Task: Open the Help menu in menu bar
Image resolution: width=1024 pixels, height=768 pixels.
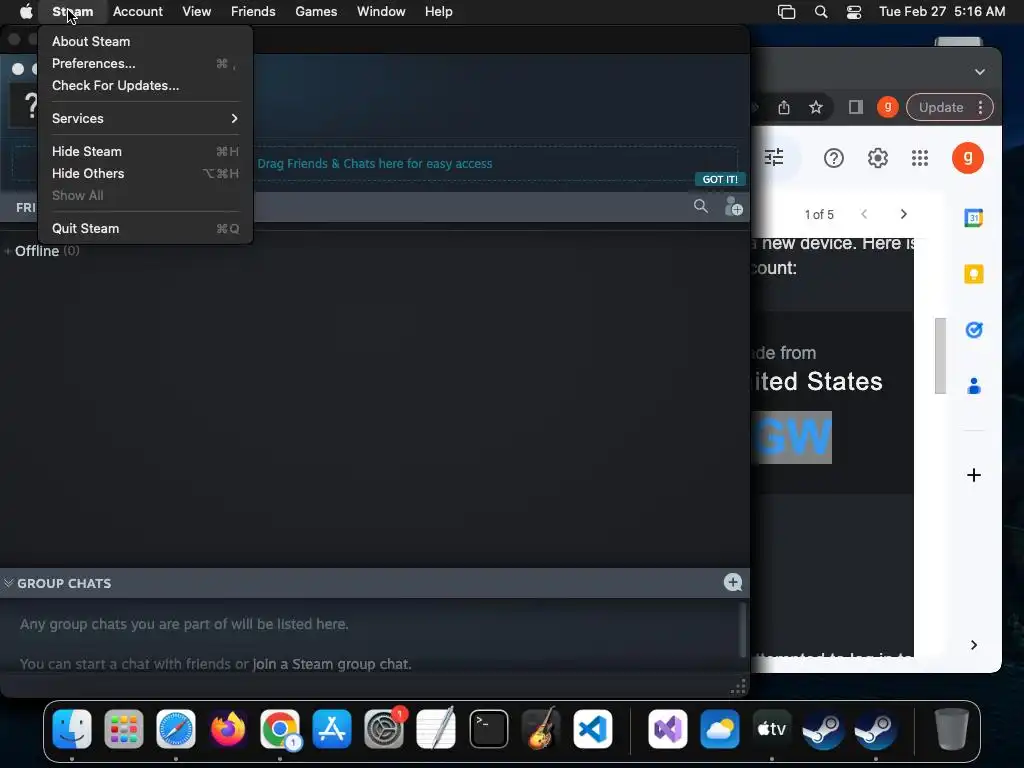Action: [x=438, y=11]
